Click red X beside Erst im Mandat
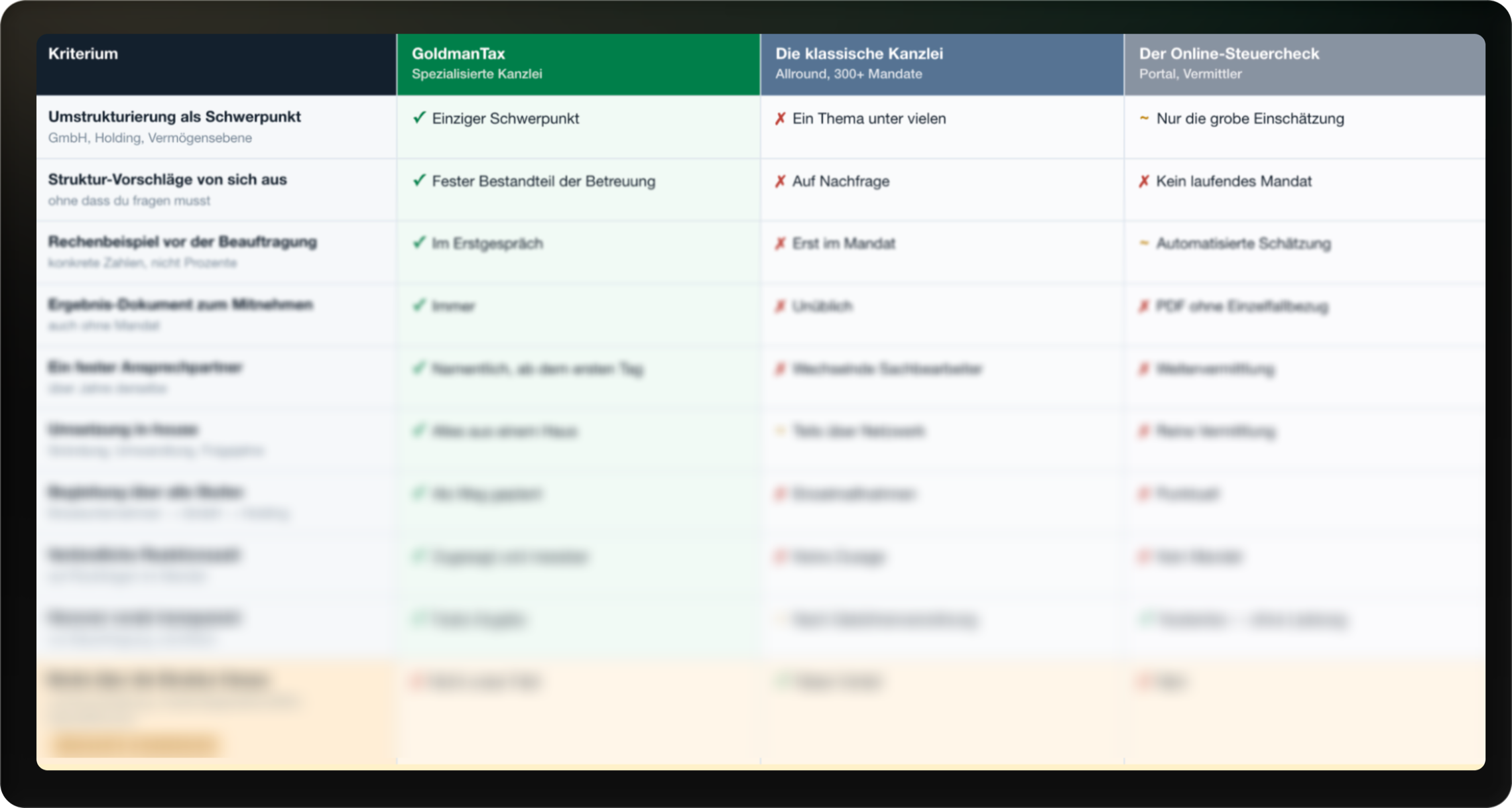 click(781, 243)
